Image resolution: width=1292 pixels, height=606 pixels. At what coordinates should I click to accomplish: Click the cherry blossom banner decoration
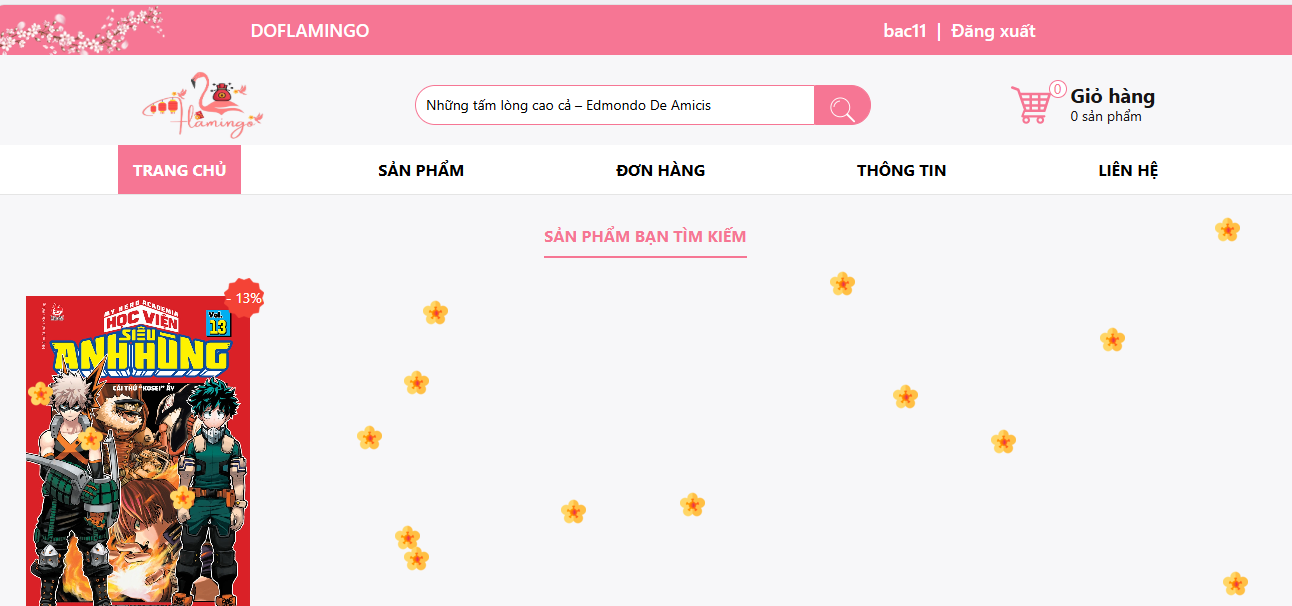click(82, 30)
